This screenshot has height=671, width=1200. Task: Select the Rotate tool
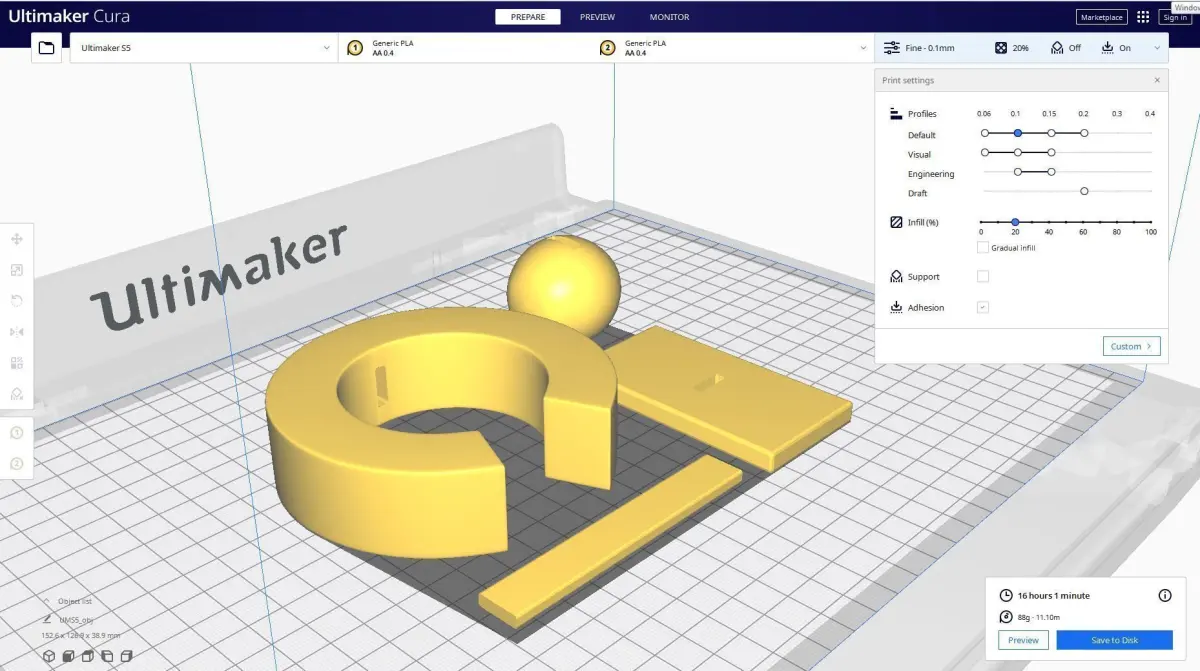[x=16, y=301]
